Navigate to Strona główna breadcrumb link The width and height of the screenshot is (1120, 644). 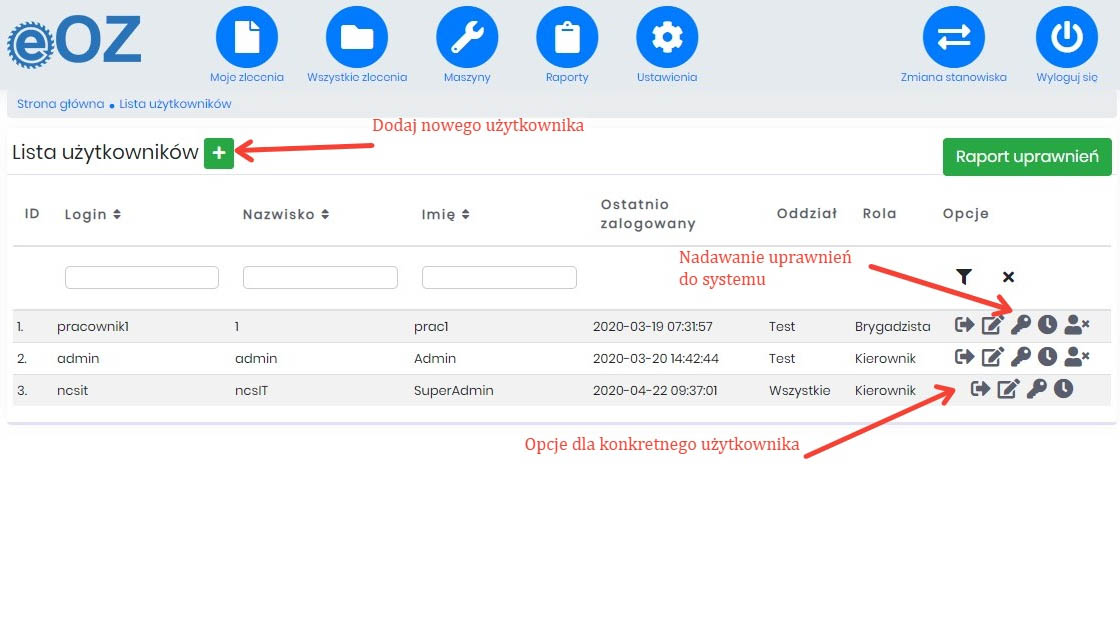60,104
